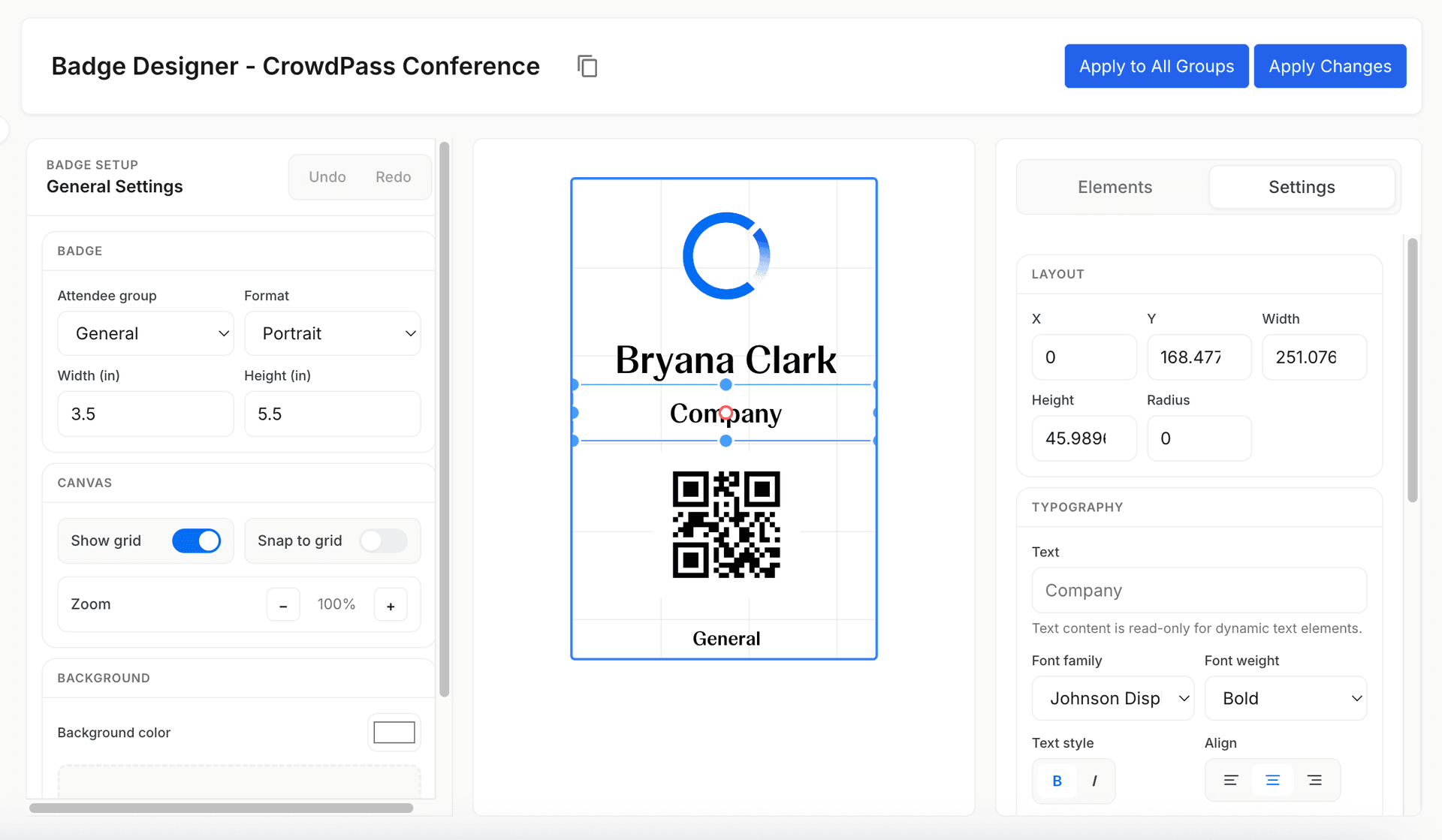The height and width of the screenshot is (840, 1442).
Task: Click the Apply to All Groups button
Action: pos(1156,66)
